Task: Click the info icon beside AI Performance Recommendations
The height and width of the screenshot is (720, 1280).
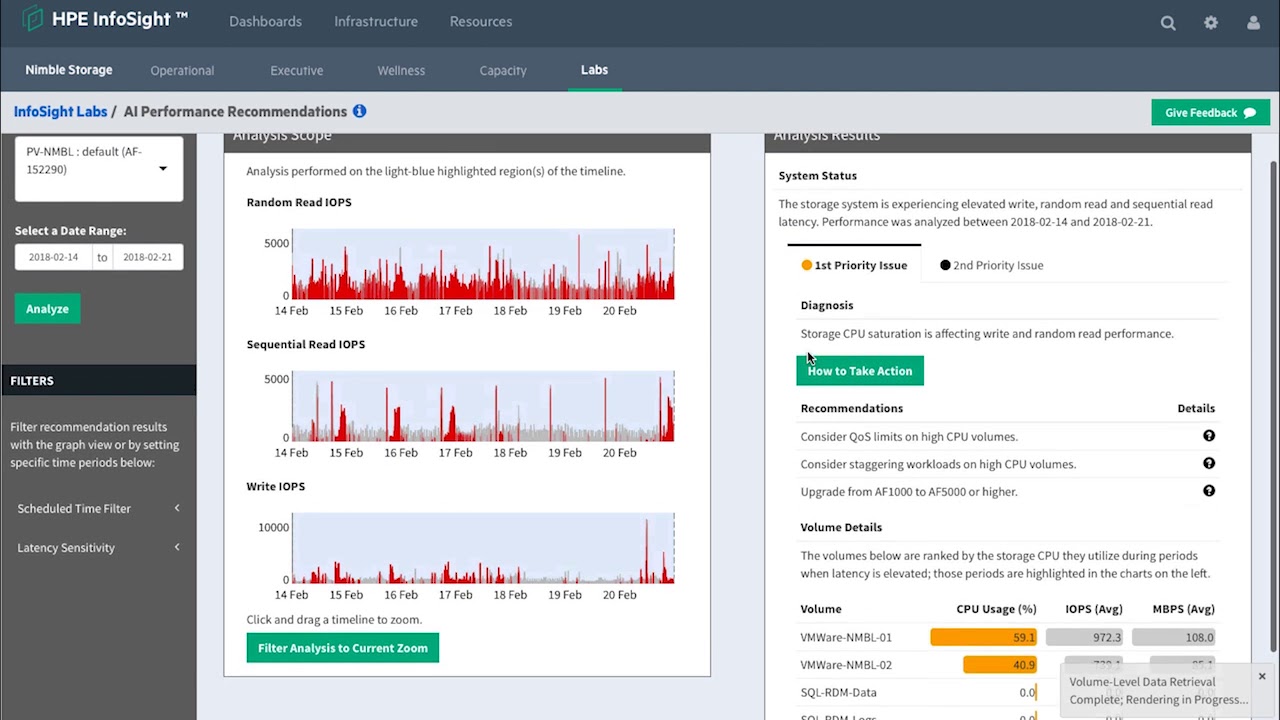Action: pos(359,111)
